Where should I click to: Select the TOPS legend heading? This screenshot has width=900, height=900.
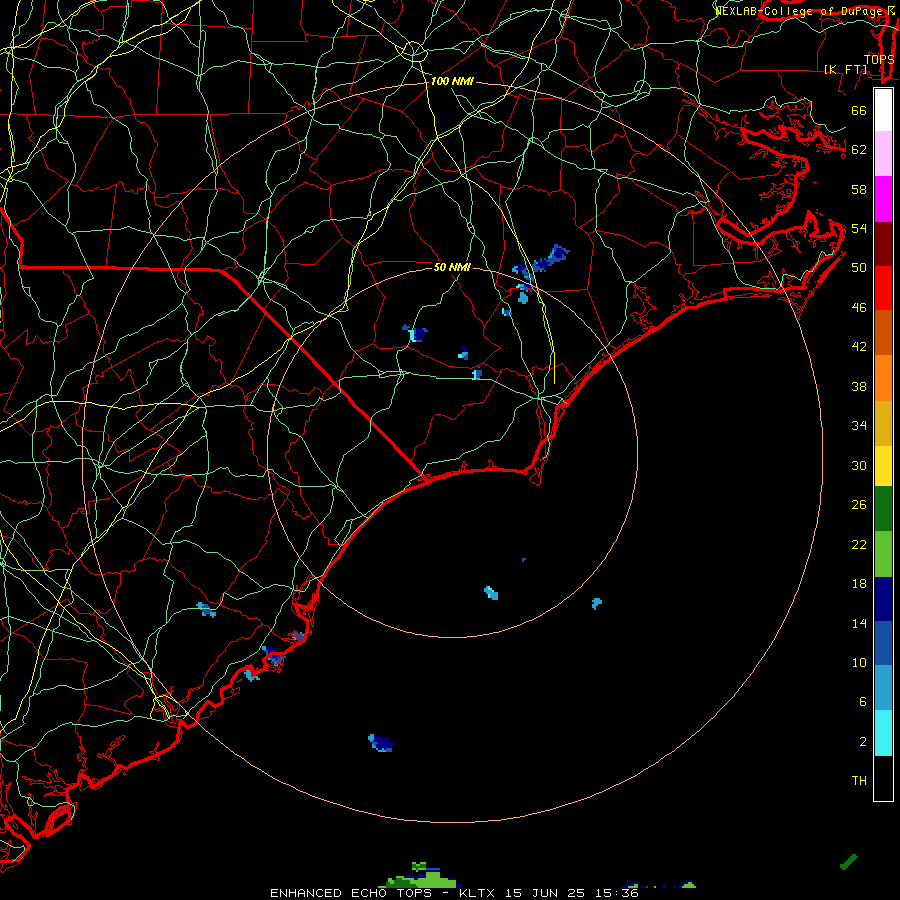pos(879,59)
